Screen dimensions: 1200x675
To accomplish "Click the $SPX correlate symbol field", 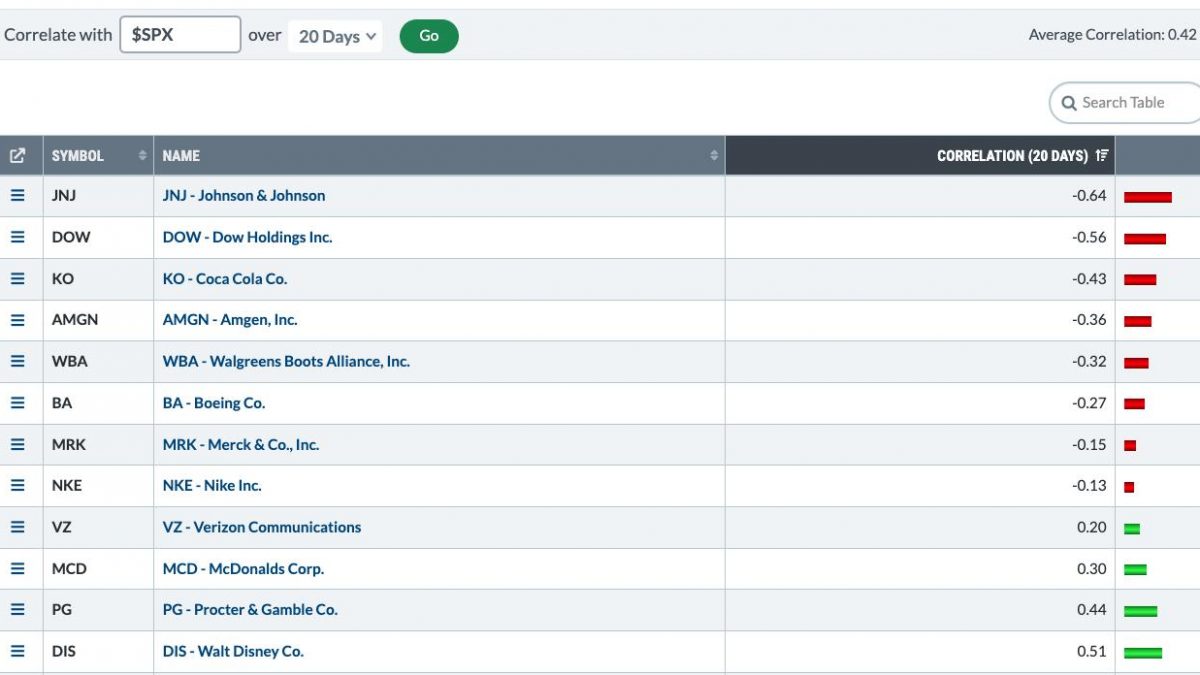I will click(180, 35).
